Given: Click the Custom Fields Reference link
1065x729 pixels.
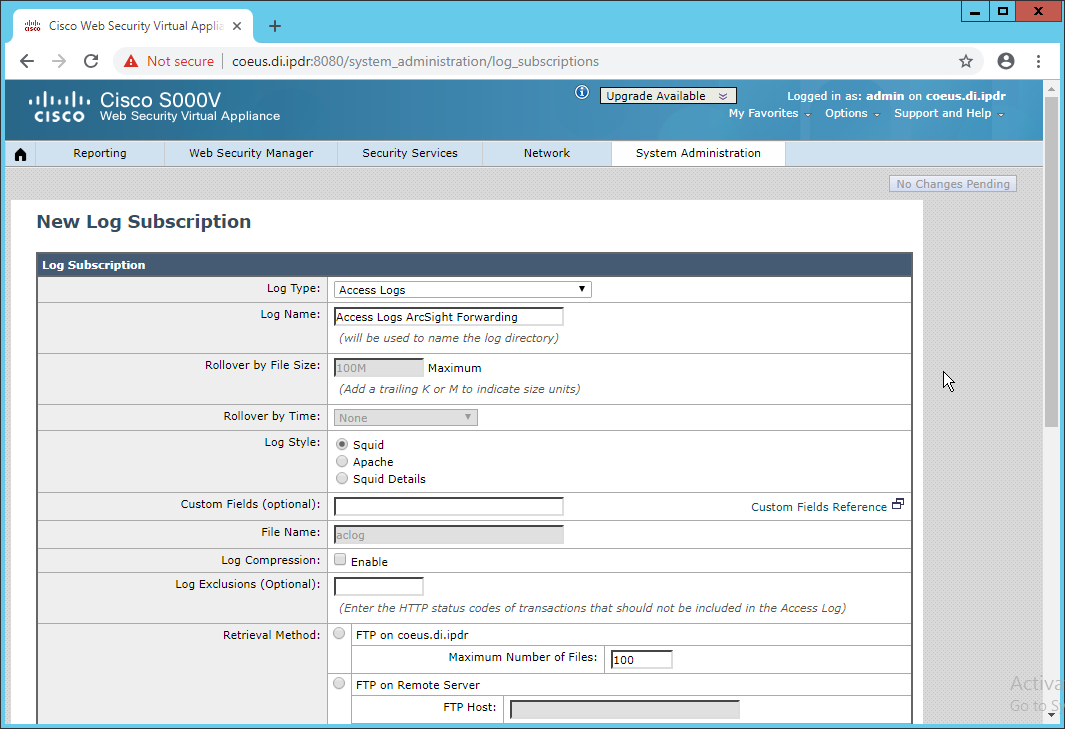Looking at the screenshot, I should (x=818, y=507).
